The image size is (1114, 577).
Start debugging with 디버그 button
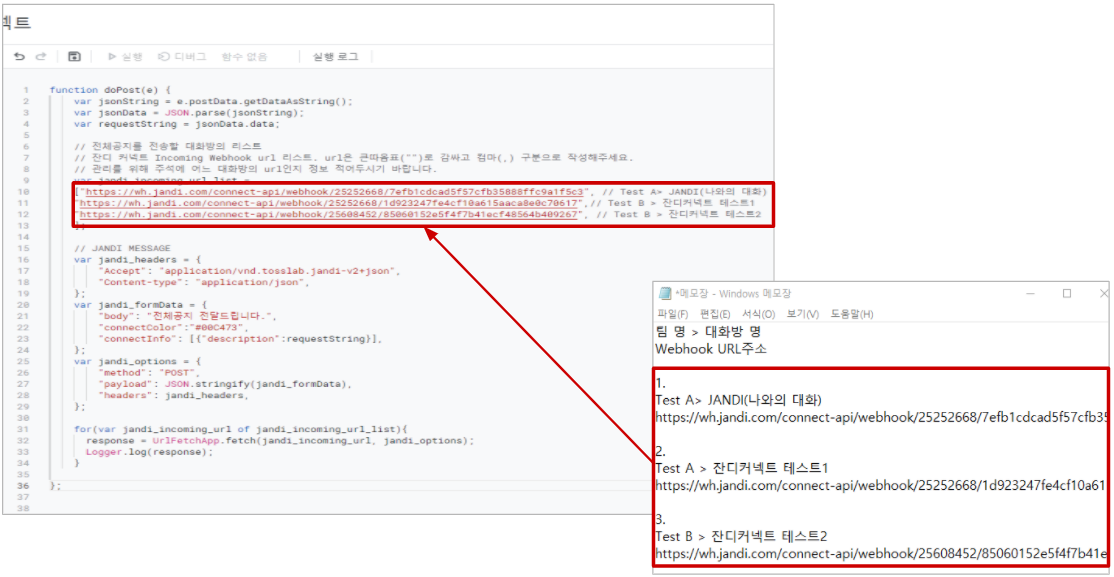(182, 57)
